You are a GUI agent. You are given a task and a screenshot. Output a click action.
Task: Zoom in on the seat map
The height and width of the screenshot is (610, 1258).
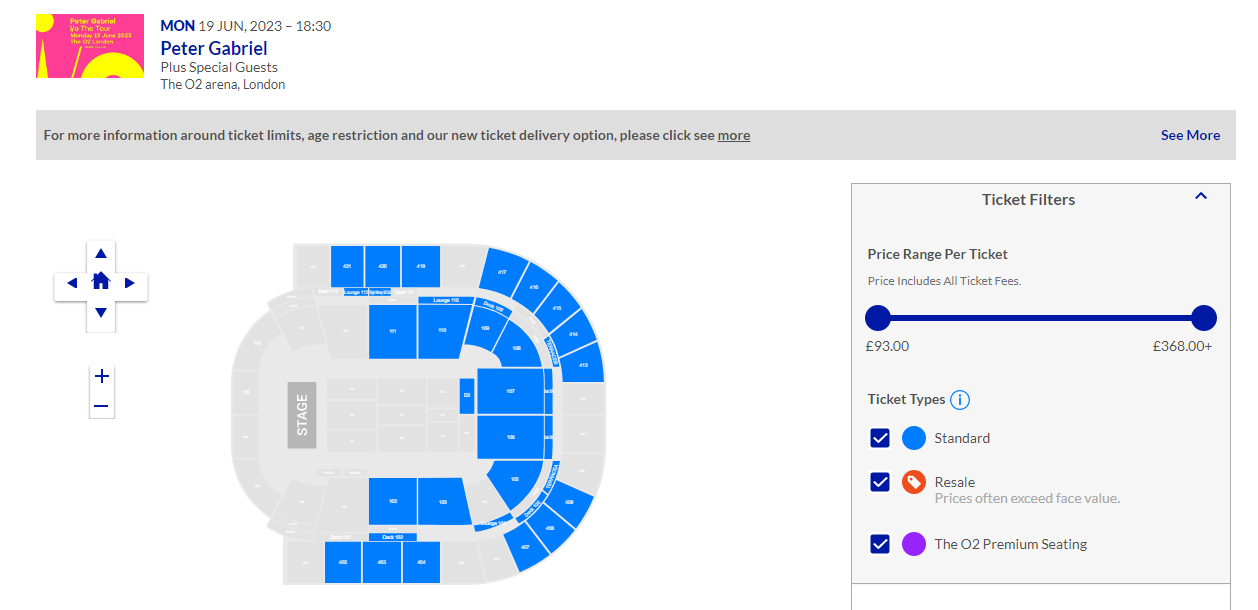[101, 377]
